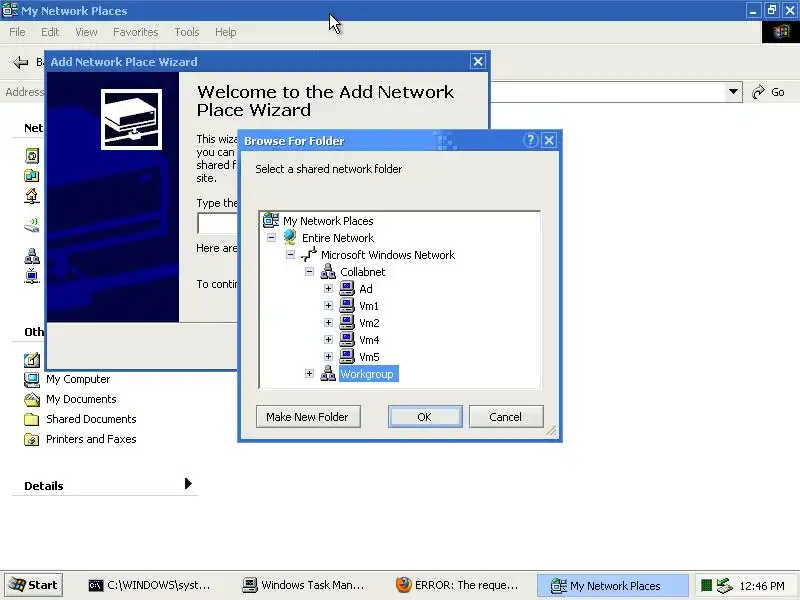Viewport: 800px width, 600px height.
Task: Click the My Network Places taskbar button
Action: [612, 585]
